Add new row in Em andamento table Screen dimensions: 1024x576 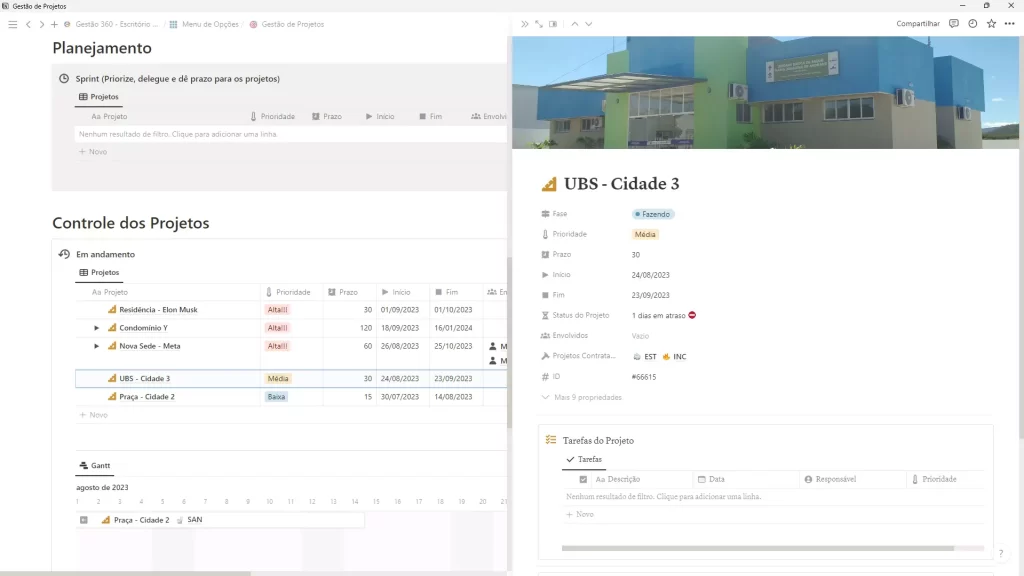(93, 415)
